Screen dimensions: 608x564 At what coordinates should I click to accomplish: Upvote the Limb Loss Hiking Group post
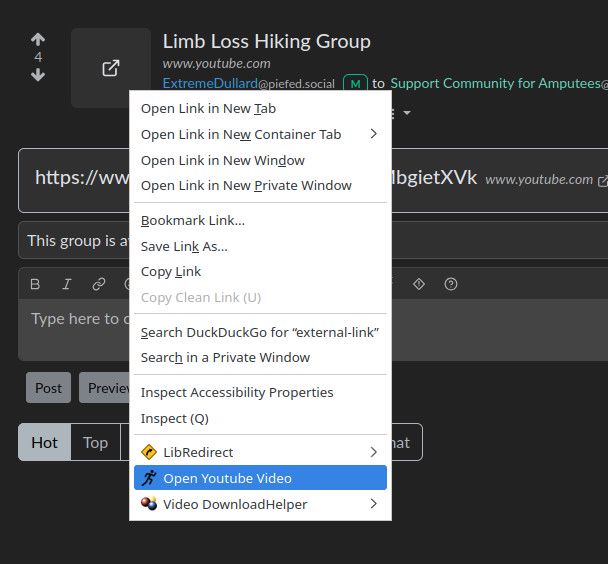tap(38, 40)
